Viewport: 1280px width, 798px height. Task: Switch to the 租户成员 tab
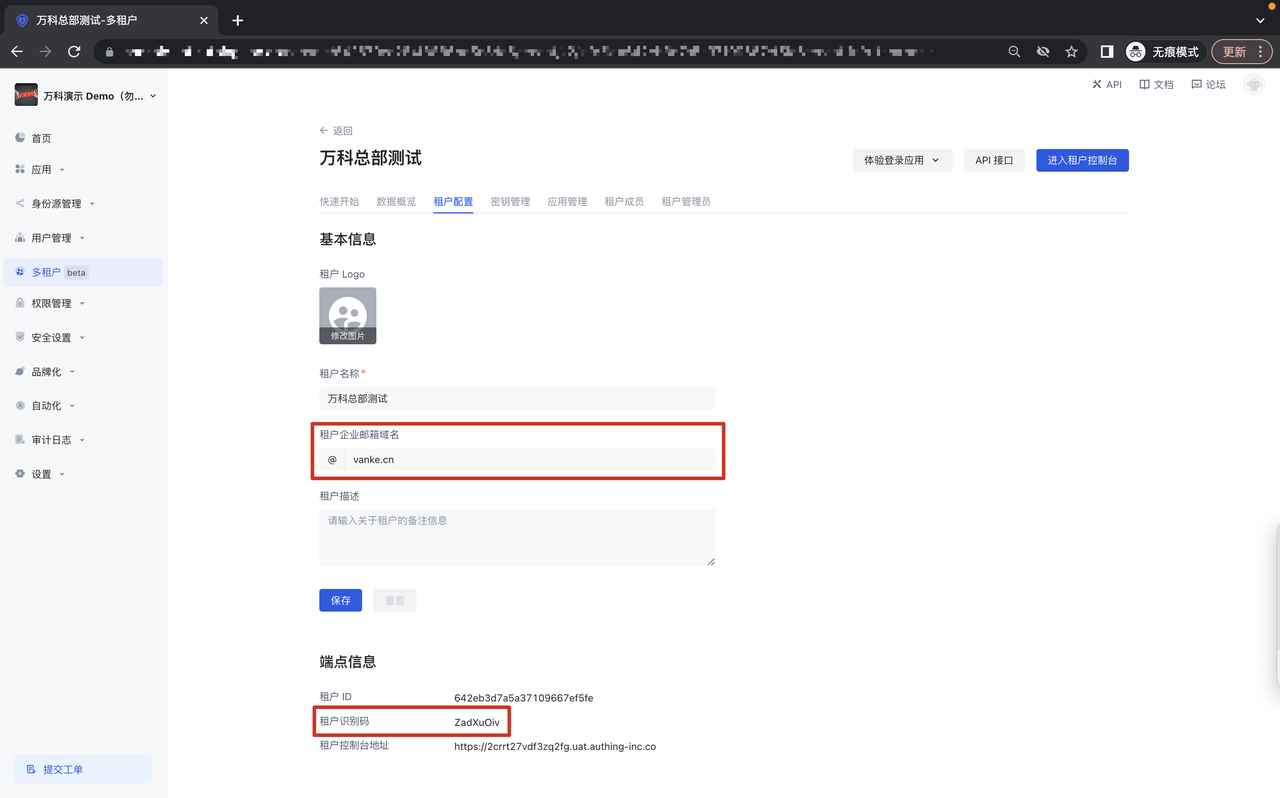click(624, 202)
